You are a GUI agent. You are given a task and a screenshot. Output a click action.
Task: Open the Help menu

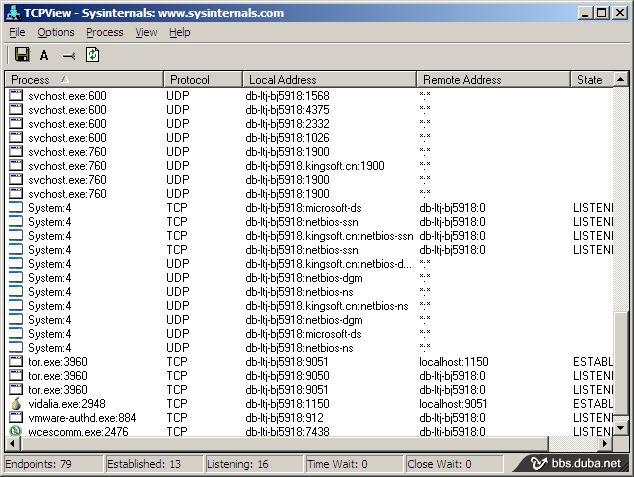[x=179, y=32]
